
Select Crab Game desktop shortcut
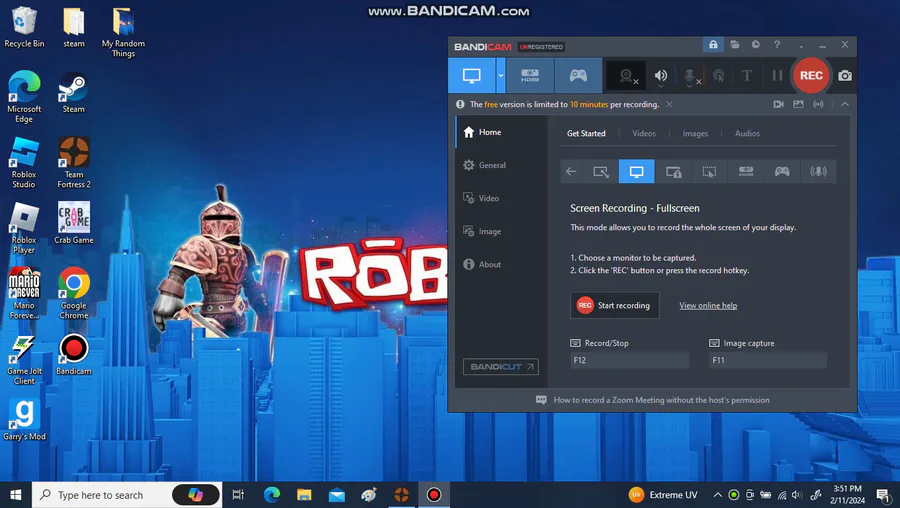pos(73,223)
